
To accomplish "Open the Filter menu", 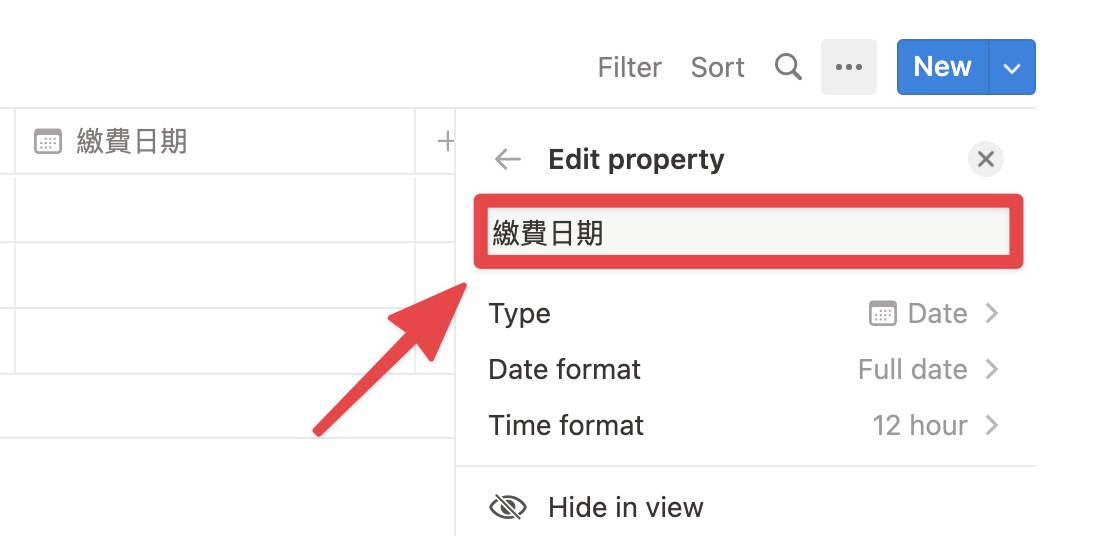I will pyautogui.click(x=629, y=67).
